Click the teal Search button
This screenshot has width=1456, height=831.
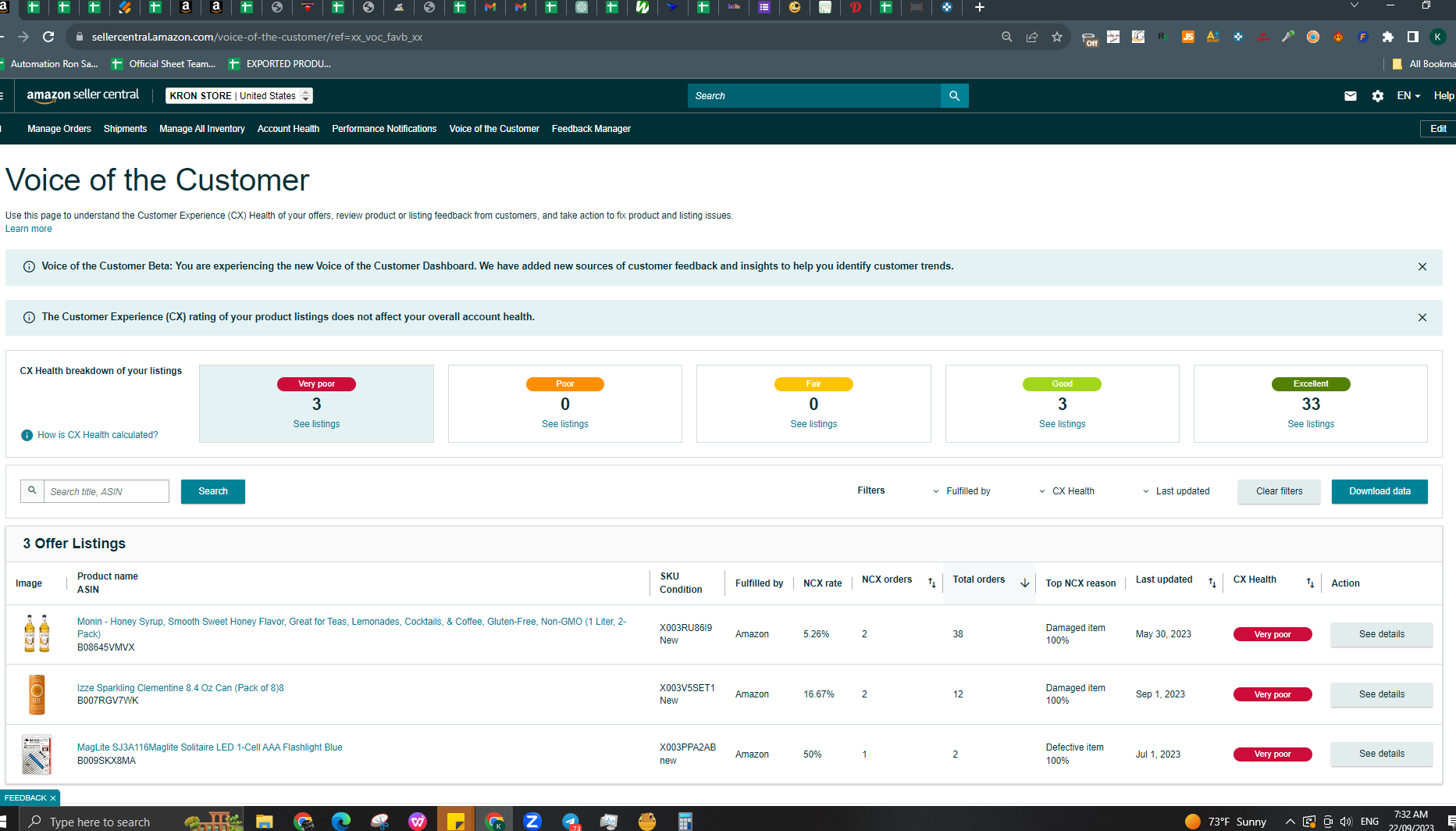tap(213, 491)
